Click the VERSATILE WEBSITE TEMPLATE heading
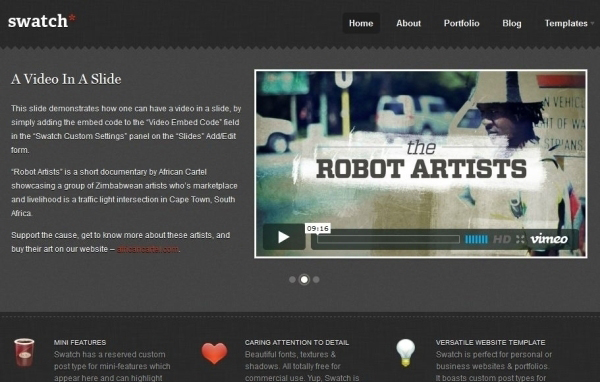The image size is (600, 382). [491, 343]
